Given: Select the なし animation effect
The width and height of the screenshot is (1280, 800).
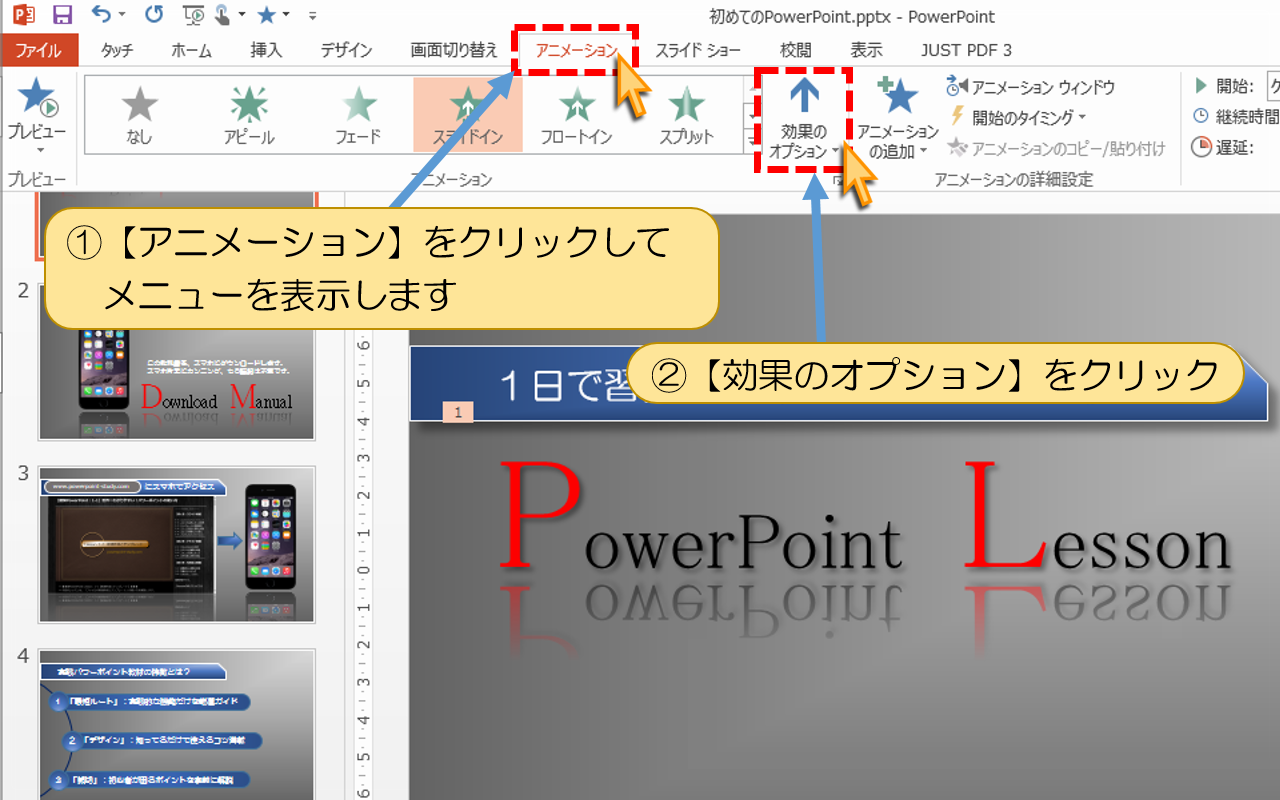Looking at the screenshot, I should pos(139,115).
